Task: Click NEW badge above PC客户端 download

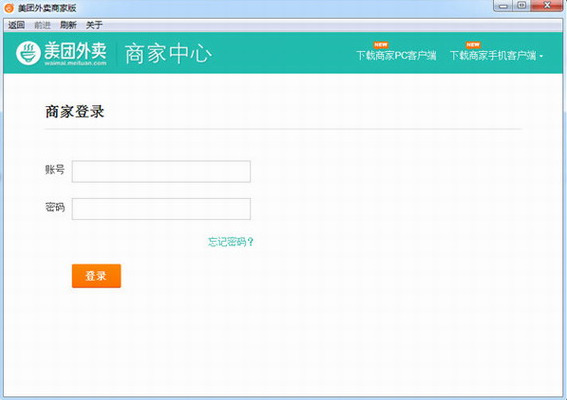Action: point(381,45)
